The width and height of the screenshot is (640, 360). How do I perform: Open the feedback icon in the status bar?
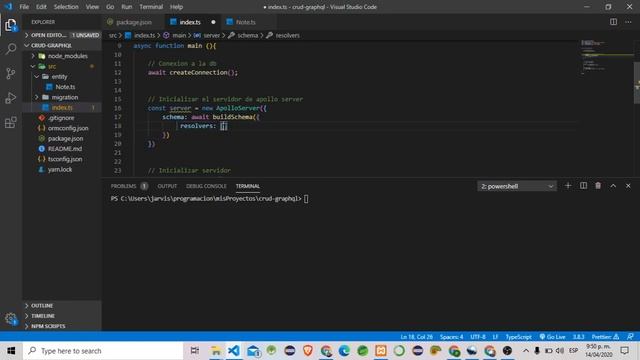630,337
